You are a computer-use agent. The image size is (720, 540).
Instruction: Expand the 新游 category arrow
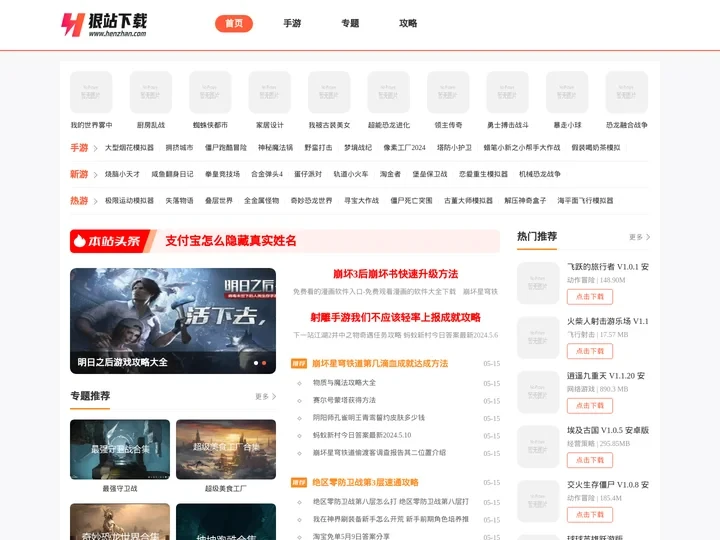tap(95, 175)
